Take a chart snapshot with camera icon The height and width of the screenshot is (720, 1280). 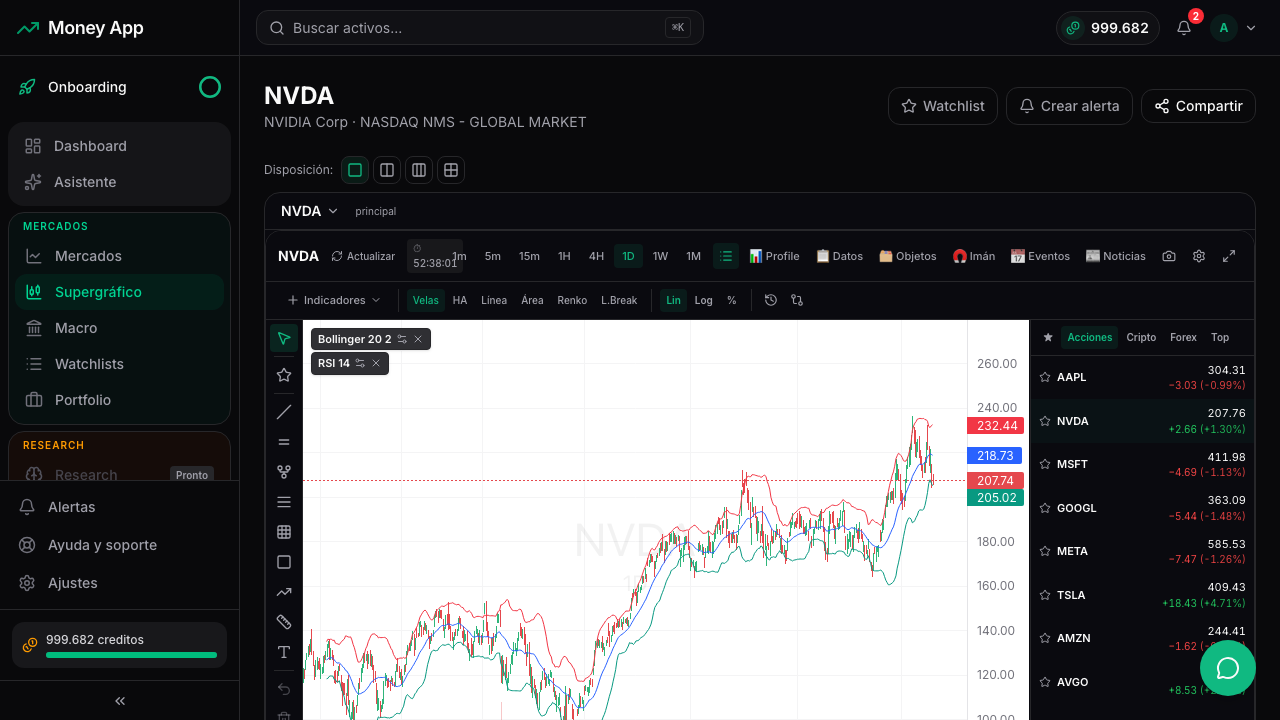click(x=1169, y=256)
